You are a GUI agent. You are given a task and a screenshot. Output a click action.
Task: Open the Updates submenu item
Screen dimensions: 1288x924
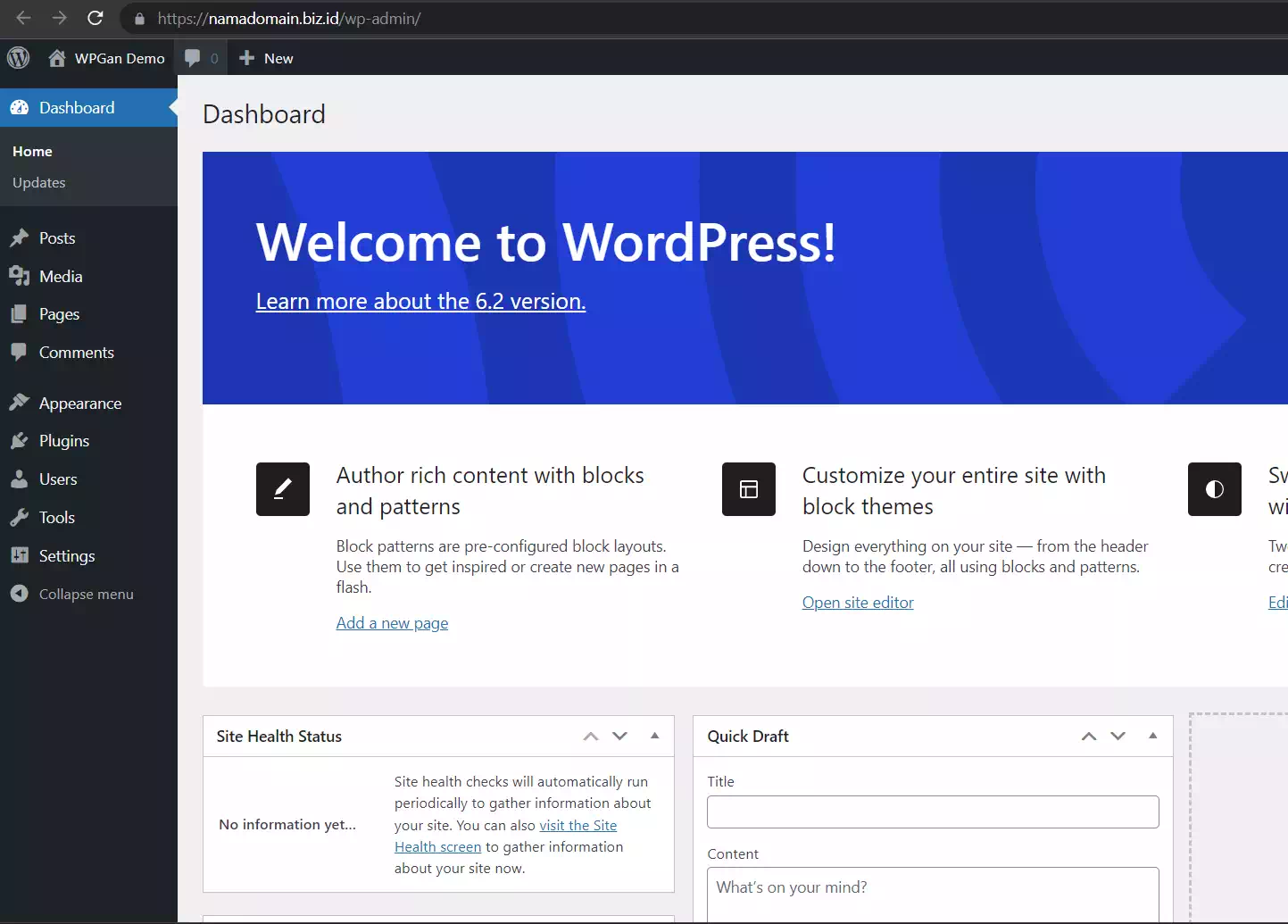39,183
